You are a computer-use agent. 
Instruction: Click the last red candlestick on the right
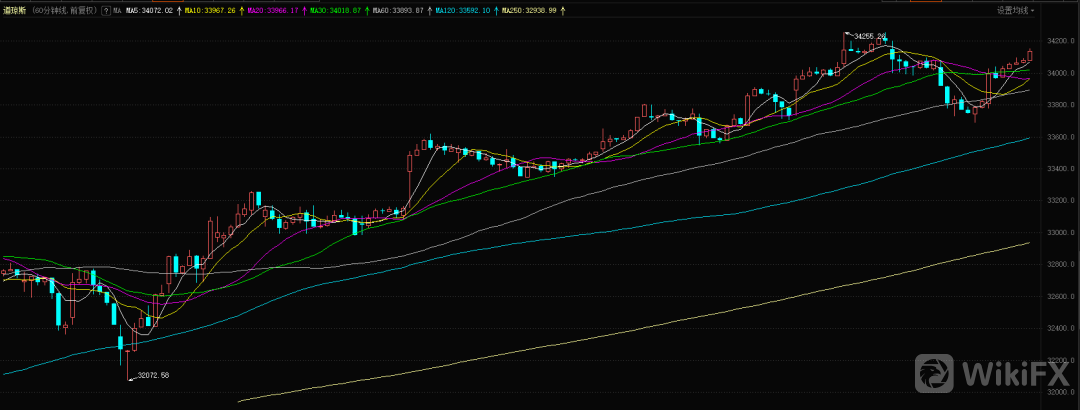coord(1029,57)
